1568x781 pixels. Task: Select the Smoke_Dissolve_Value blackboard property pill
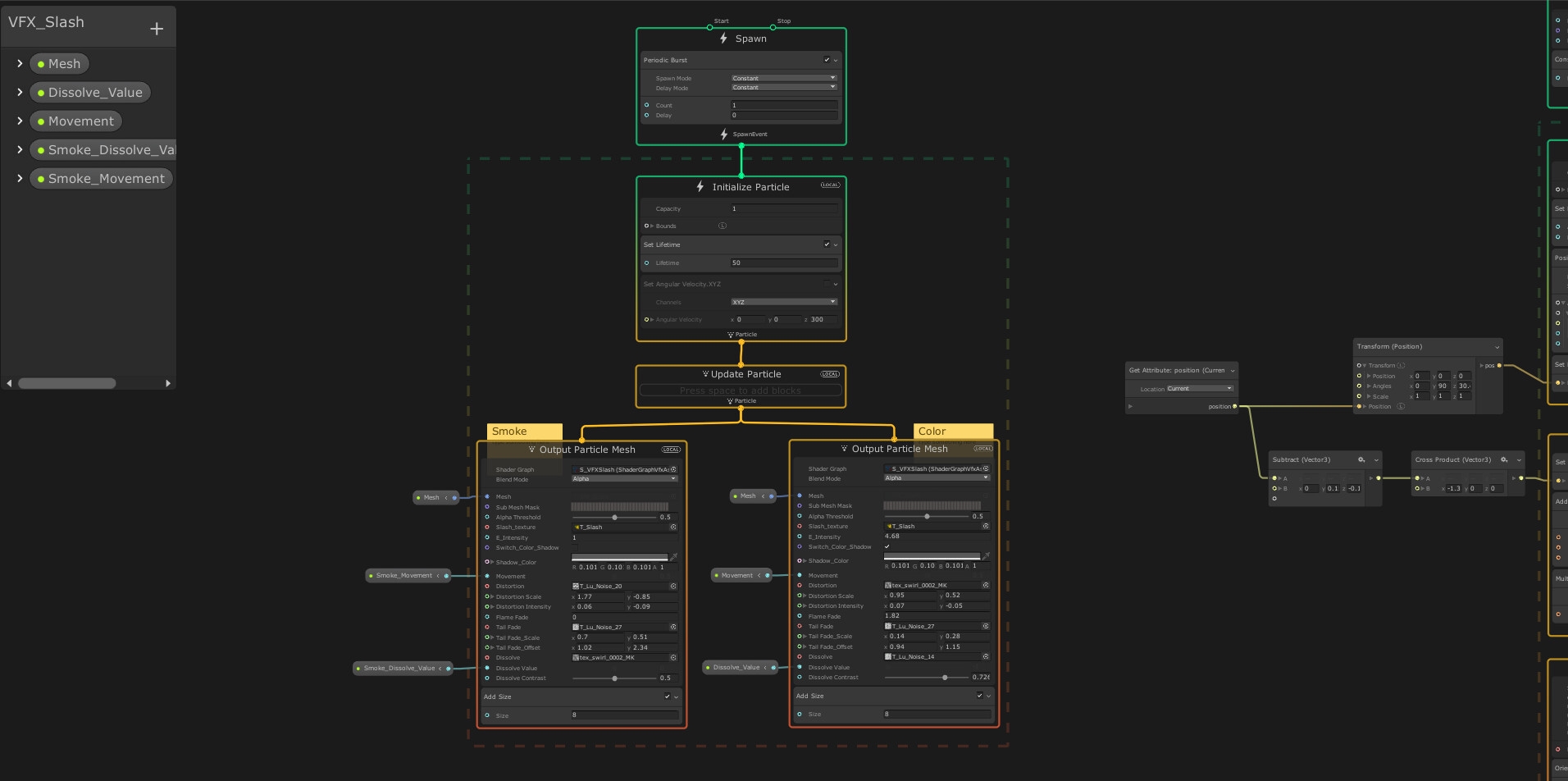[103, 149]
